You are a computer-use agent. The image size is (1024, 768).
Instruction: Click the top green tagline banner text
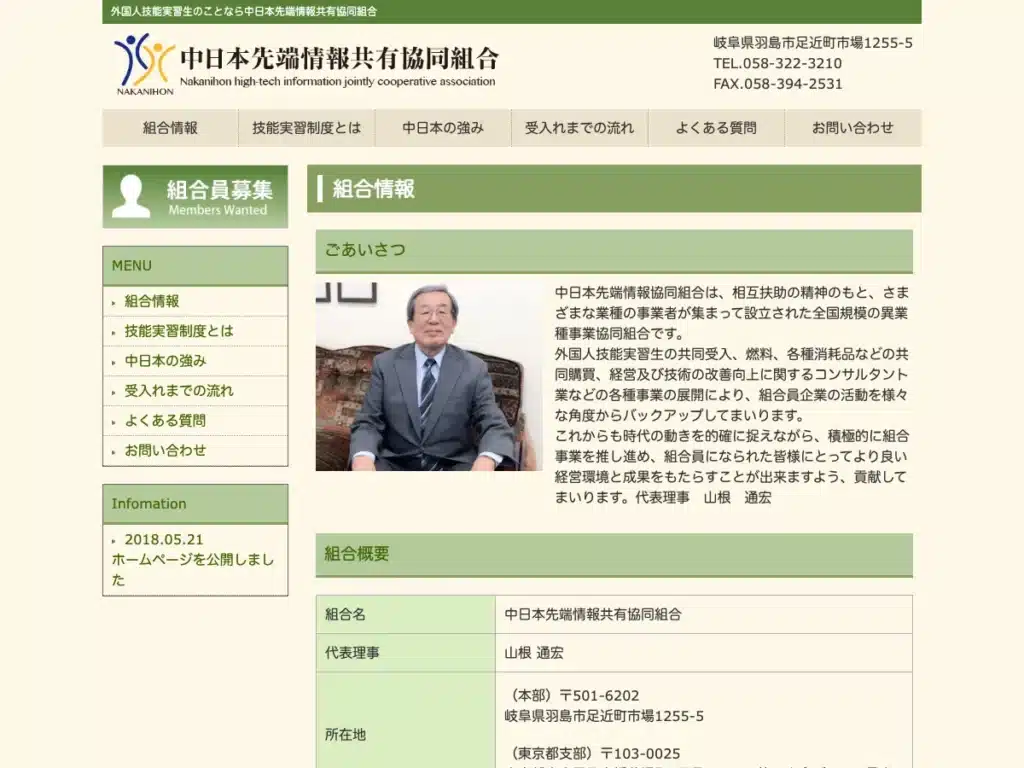click(x=244, y=11)
